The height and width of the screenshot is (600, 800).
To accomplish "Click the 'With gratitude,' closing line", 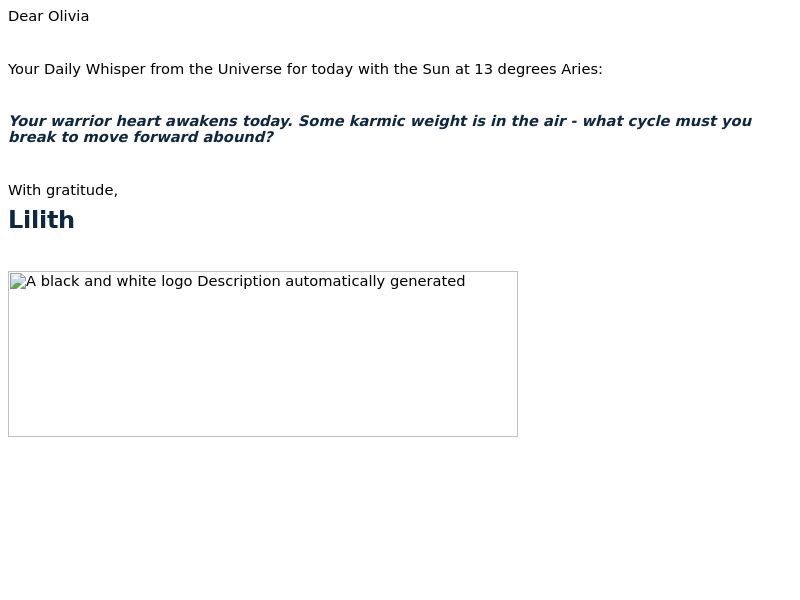I will pos(63,190).
